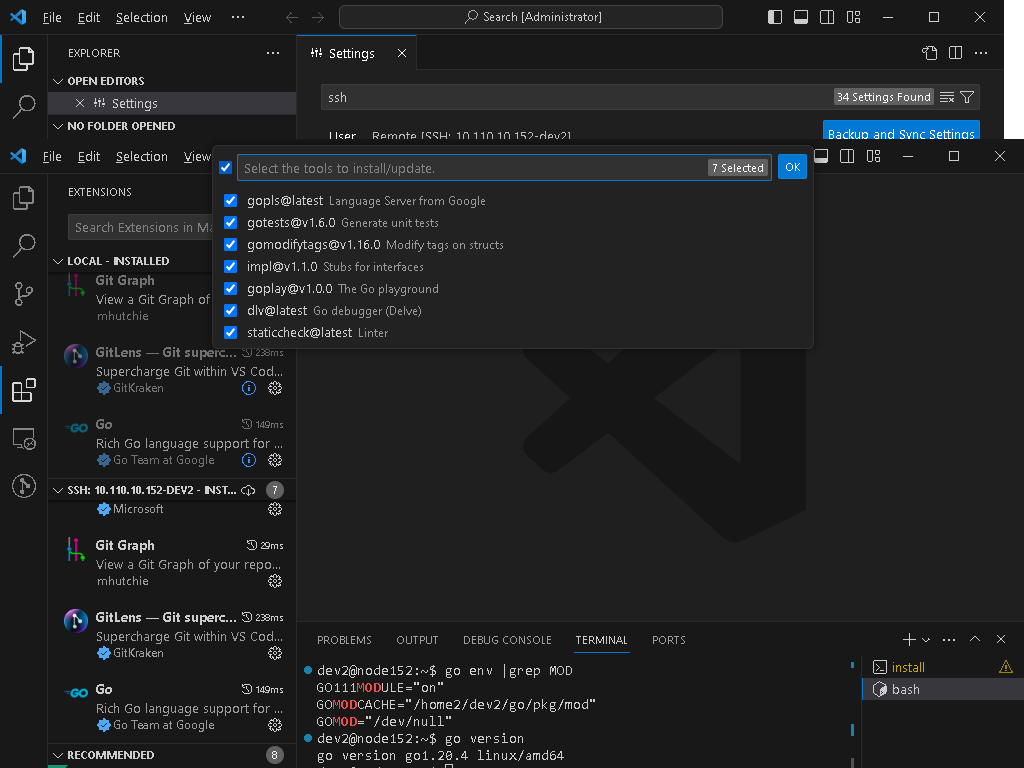Screen dimensions: 1024x768
Task: Open Run and Debug view icon
Action: click(x=24, y=342)
